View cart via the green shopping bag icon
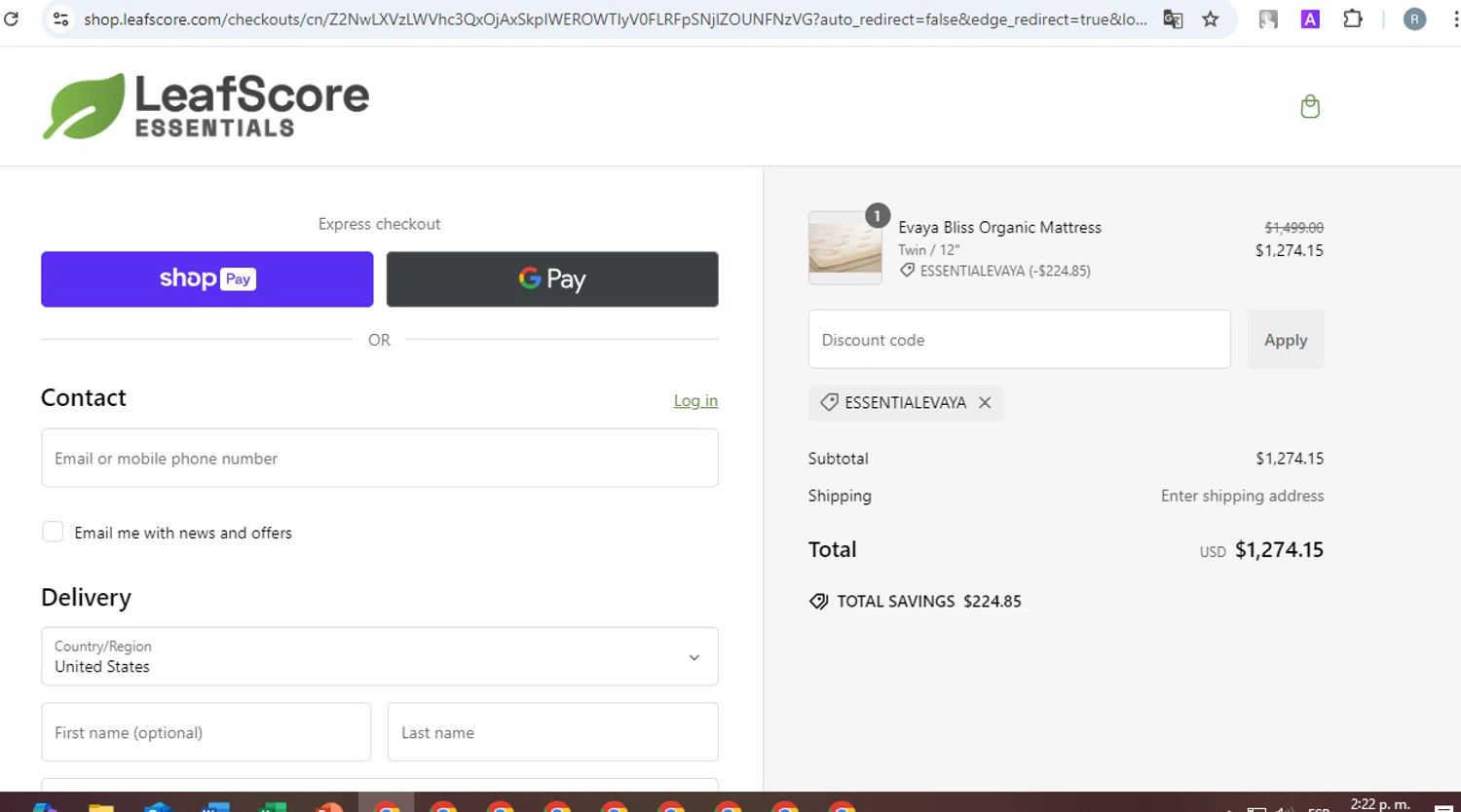 point(1310,106)
